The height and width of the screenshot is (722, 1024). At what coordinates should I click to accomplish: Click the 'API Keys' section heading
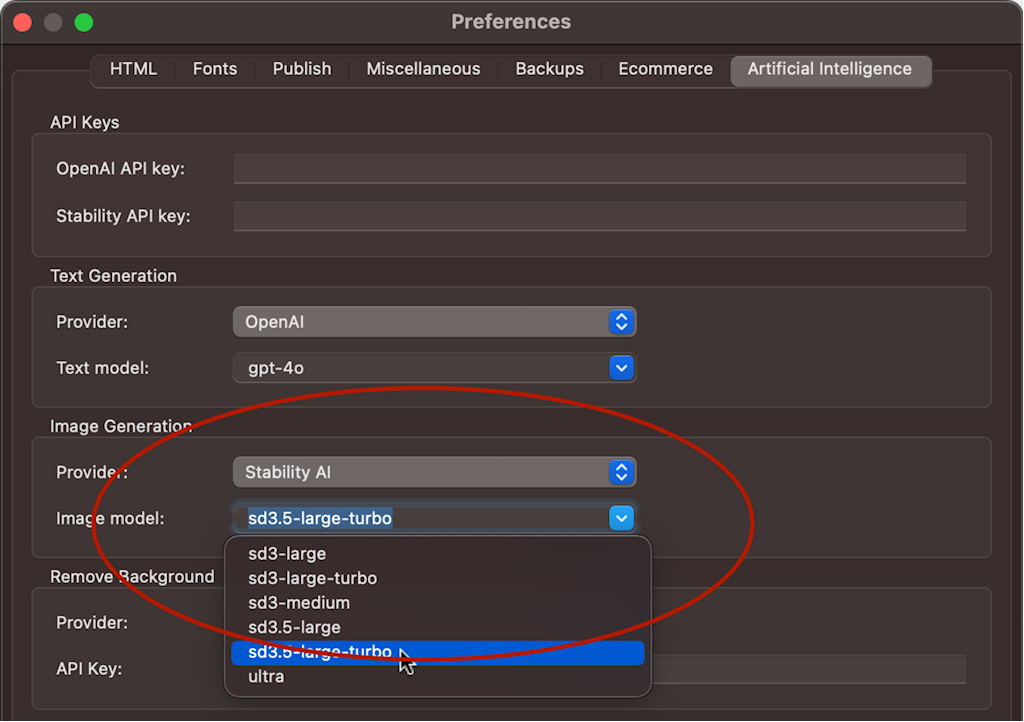point(85,123)
